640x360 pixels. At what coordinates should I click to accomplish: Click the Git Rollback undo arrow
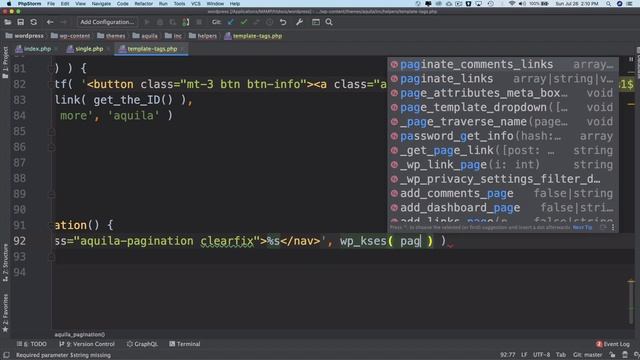pyautogui.click(x=283, y=22)
